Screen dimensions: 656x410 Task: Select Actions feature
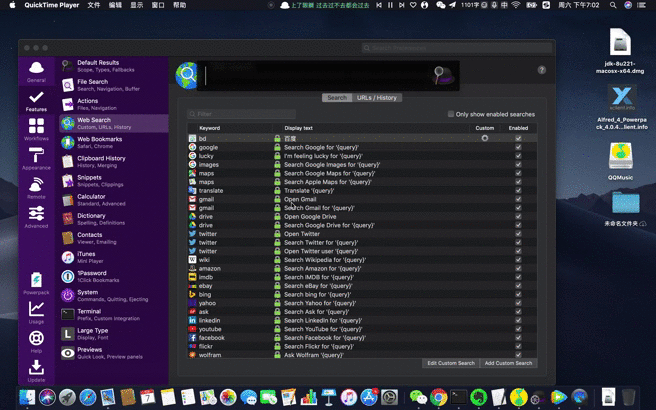coord(114,104)
